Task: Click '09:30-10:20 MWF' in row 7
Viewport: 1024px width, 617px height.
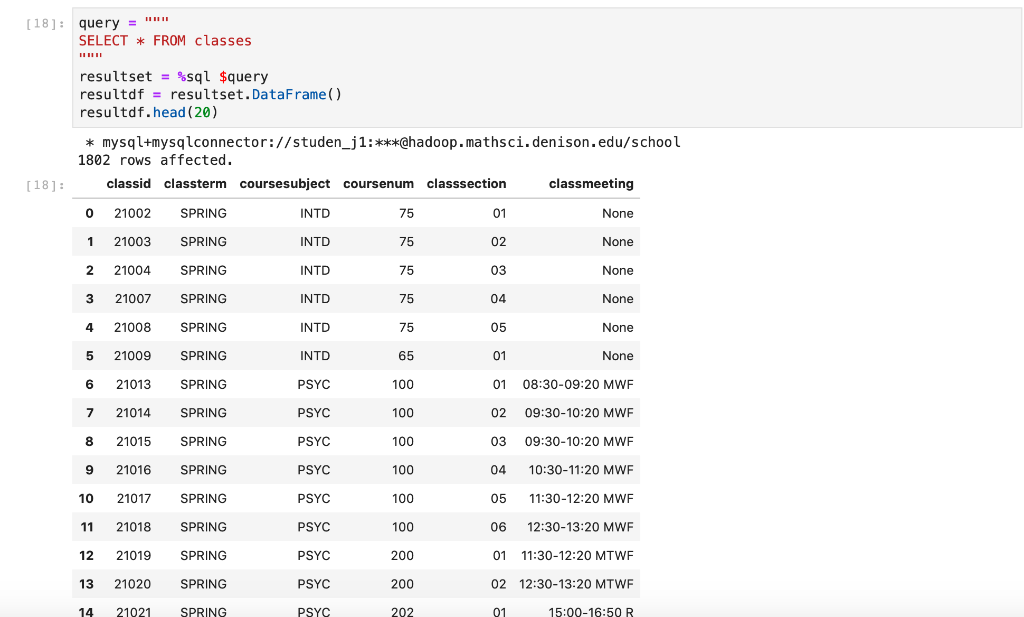Action: coord(579,413)
